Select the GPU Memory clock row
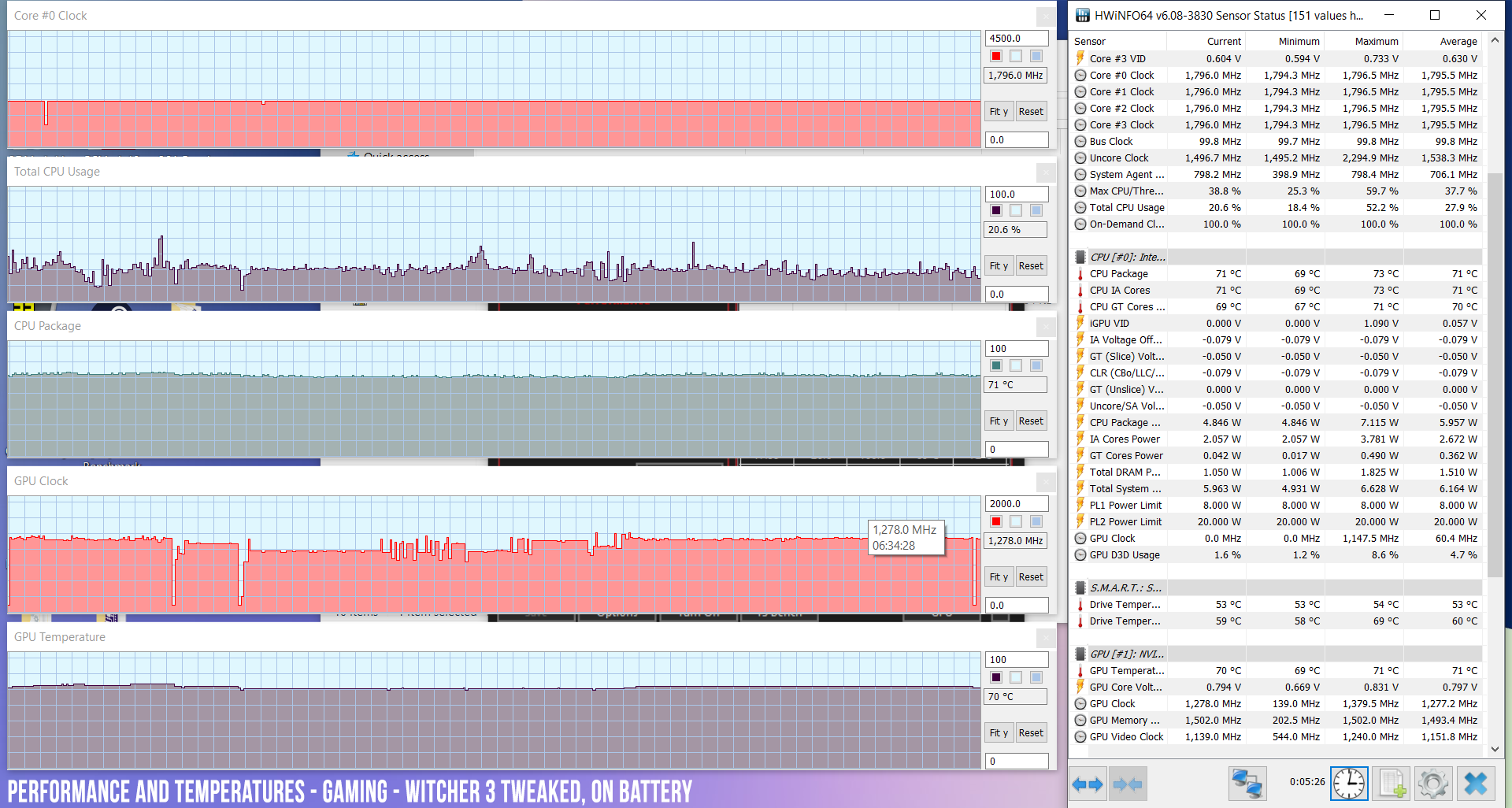This screenshot has width=1512, height=808. tap(1277, 721)
